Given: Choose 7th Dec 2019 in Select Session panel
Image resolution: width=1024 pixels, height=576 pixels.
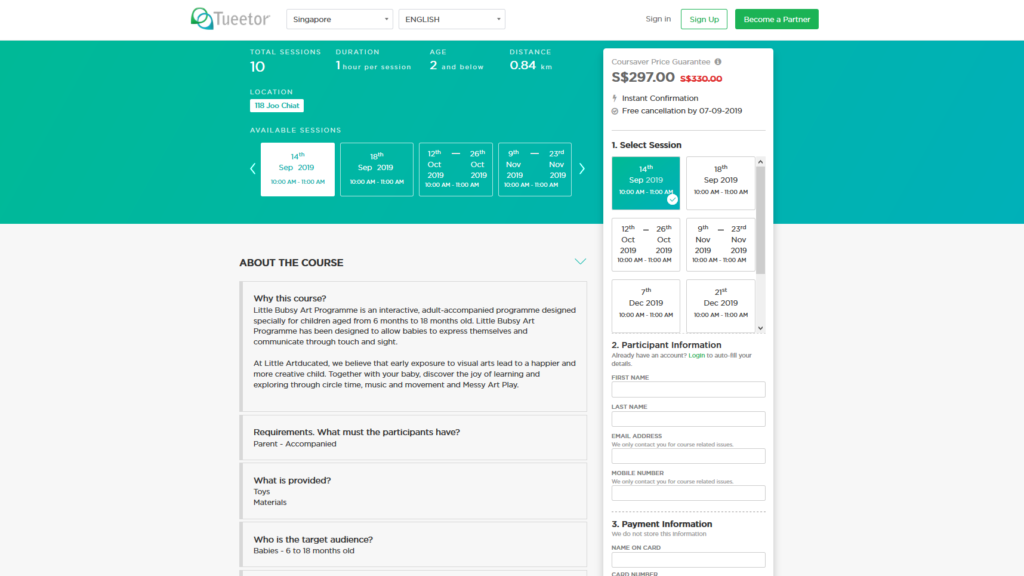Looking at the screenshot, I should point(646,306).
